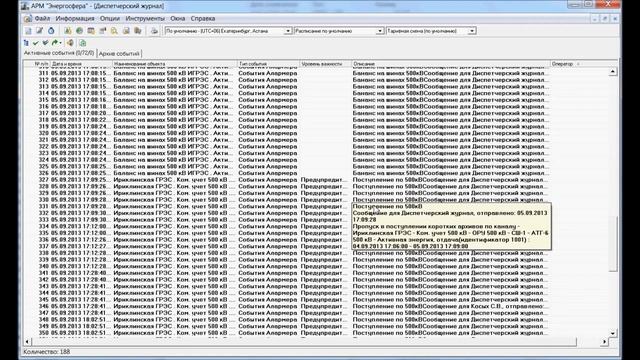
Task: Sort by the Описание column header
Action: [451, 64]
